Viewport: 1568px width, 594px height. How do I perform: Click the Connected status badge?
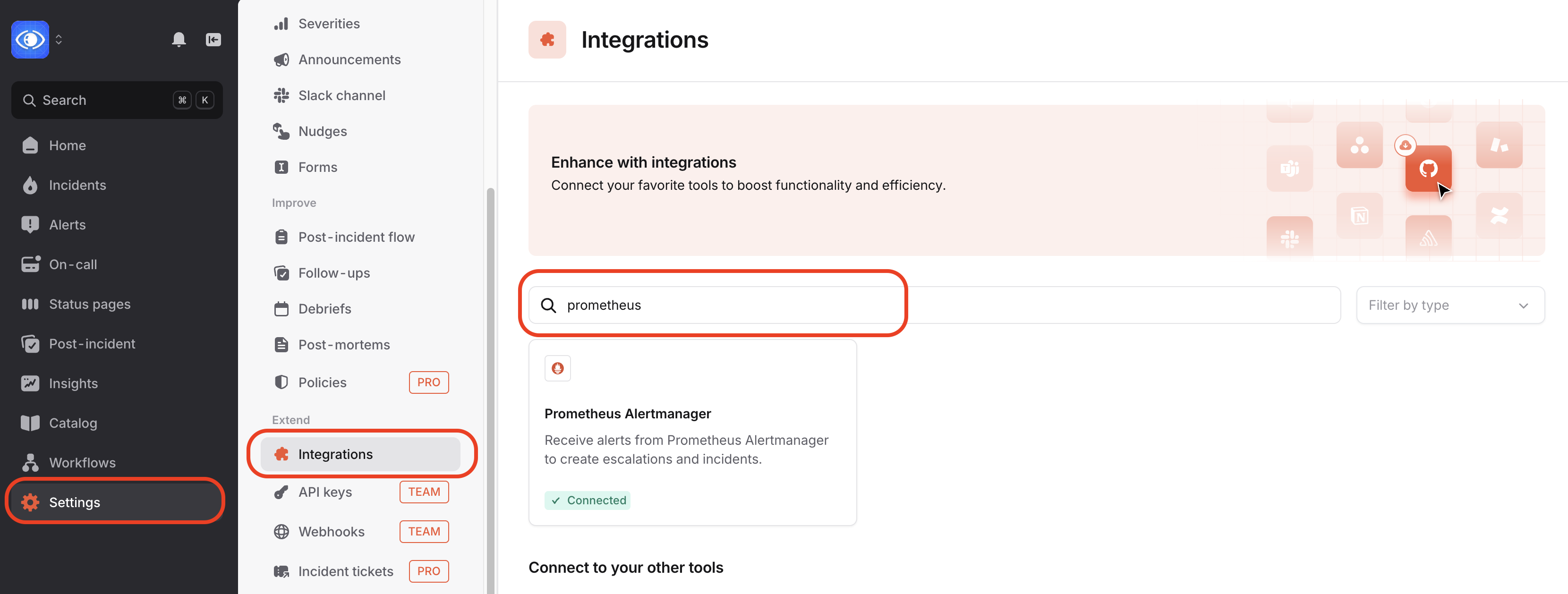pos(588,501)
